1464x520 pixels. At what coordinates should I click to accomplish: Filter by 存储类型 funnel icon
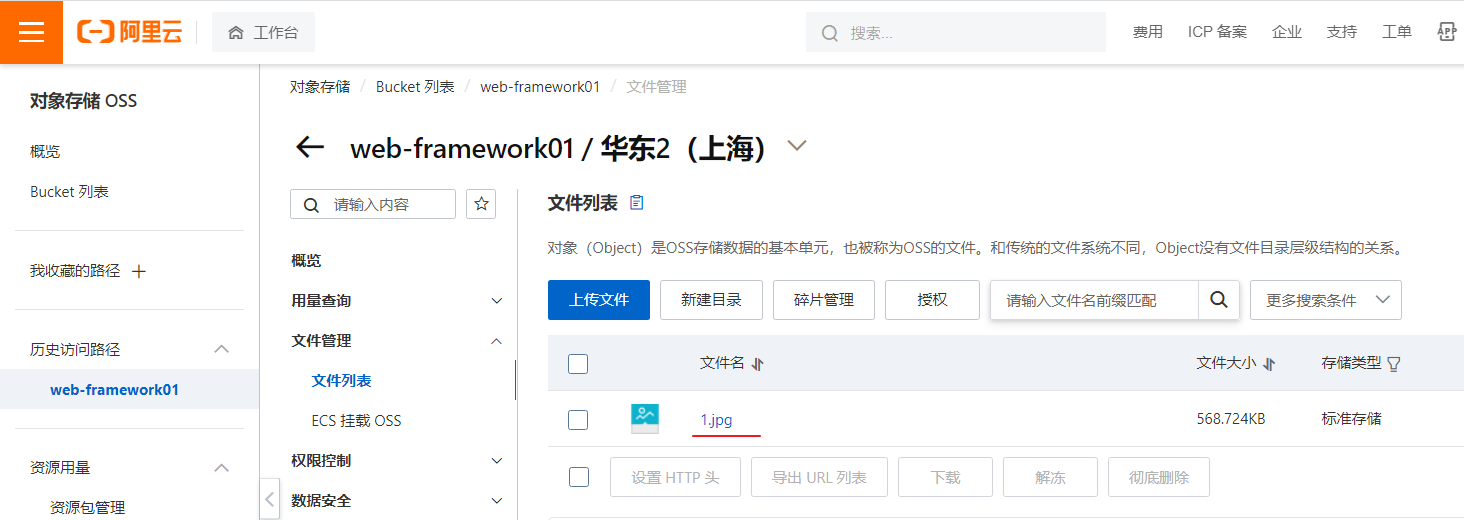pos(1394,364)
